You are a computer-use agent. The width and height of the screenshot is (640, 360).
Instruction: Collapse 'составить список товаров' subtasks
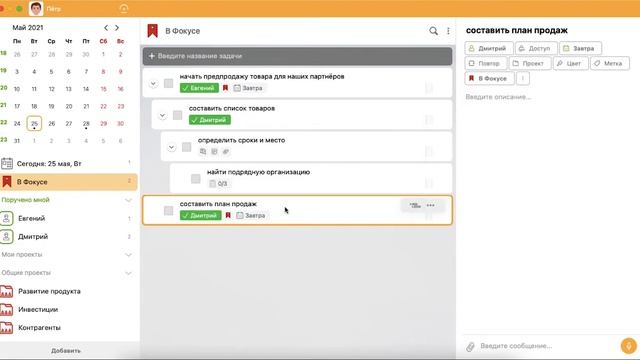click(162, 115)
